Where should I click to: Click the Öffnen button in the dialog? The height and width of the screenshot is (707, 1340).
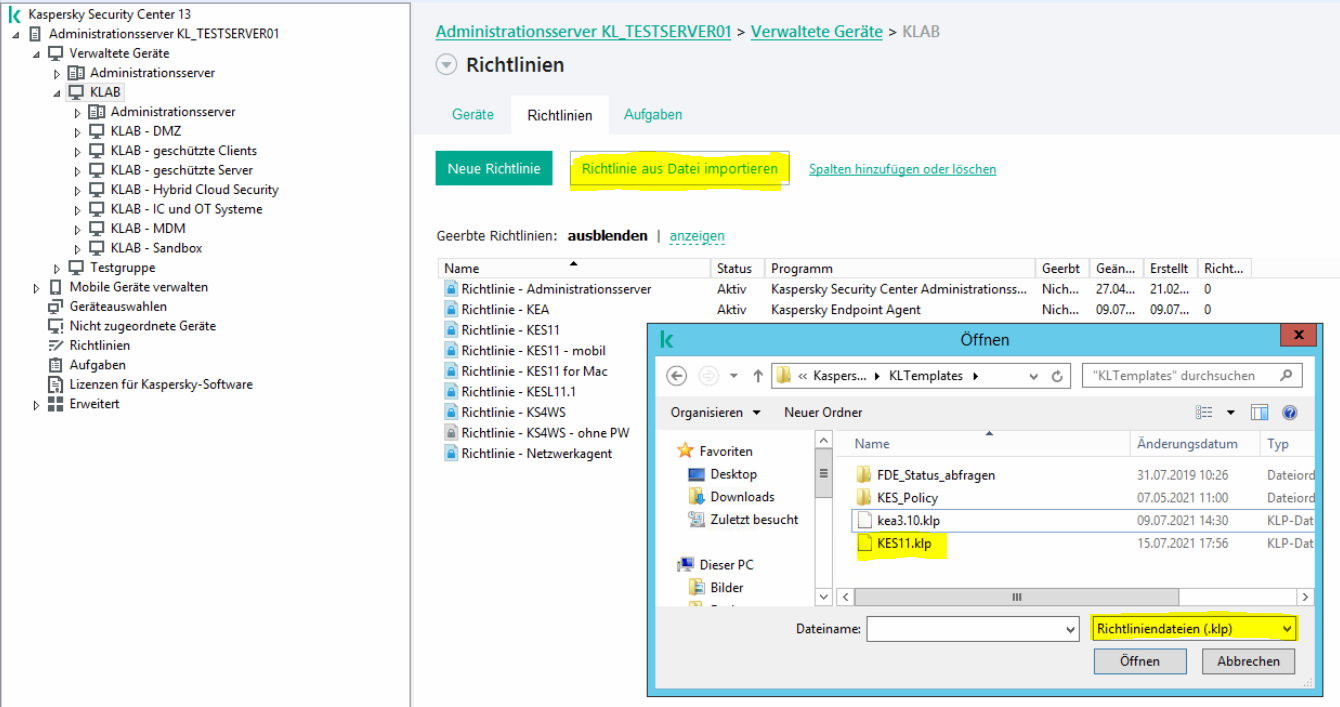coord(1140,661)
